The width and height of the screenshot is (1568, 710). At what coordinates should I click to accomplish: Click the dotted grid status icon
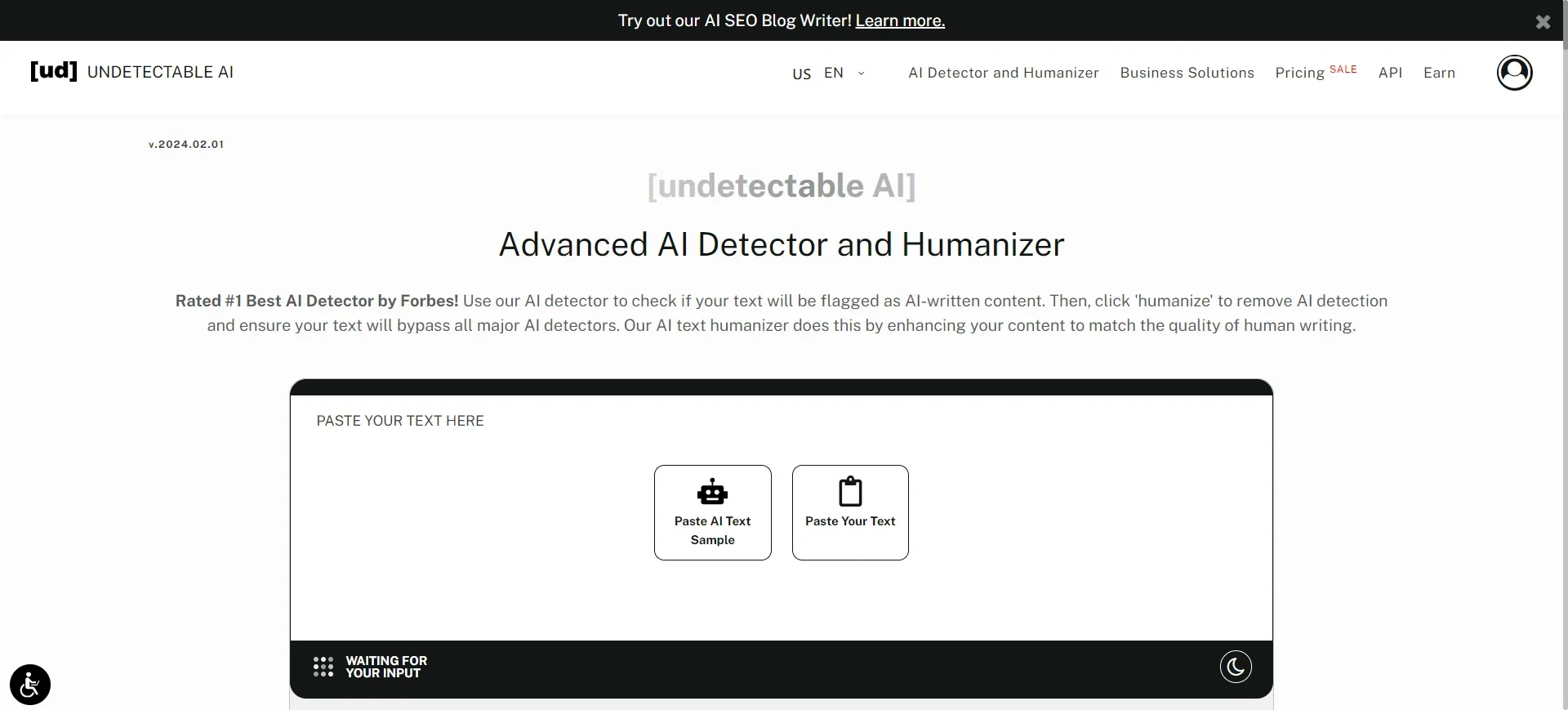coord(323,667)
